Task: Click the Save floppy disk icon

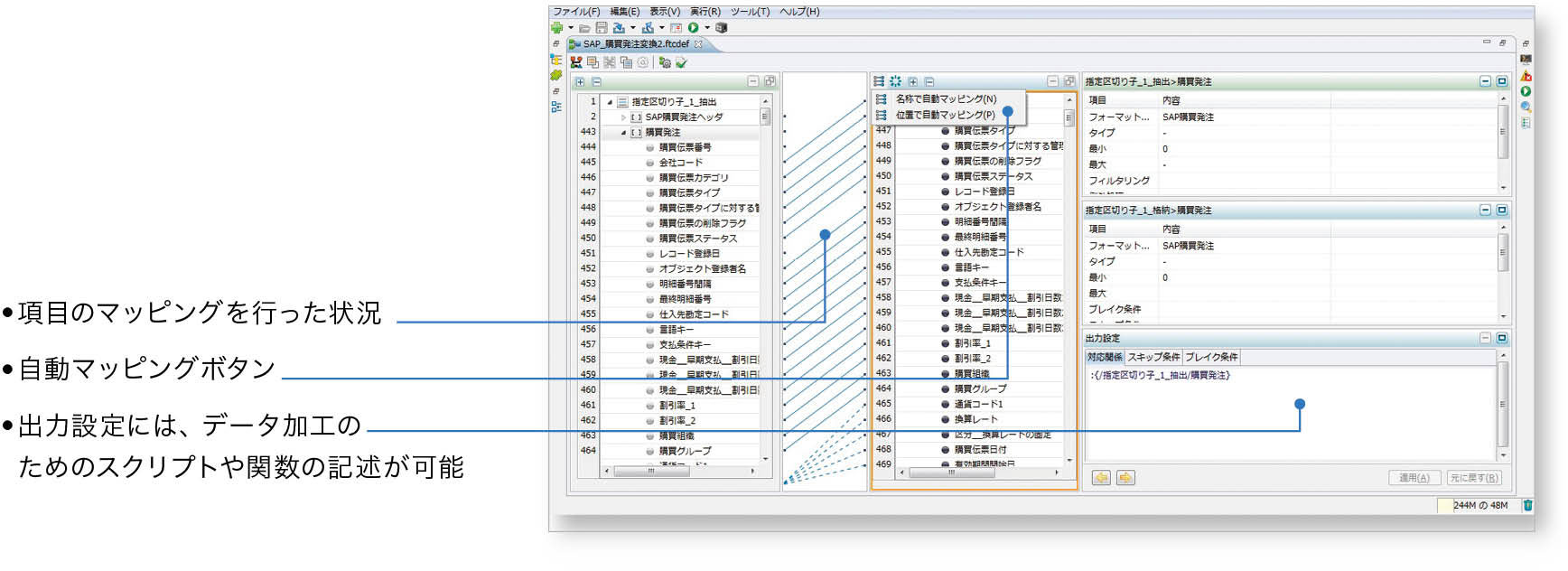Action: (602, 28)
